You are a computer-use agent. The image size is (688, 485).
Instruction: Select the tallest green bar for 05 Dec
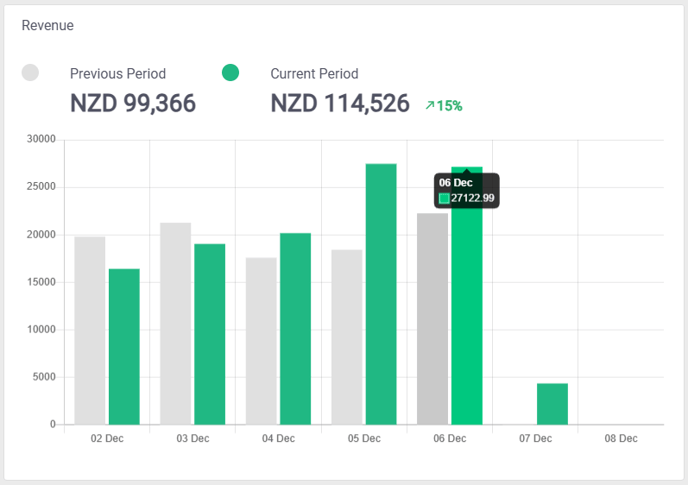(x=381, y=294)
